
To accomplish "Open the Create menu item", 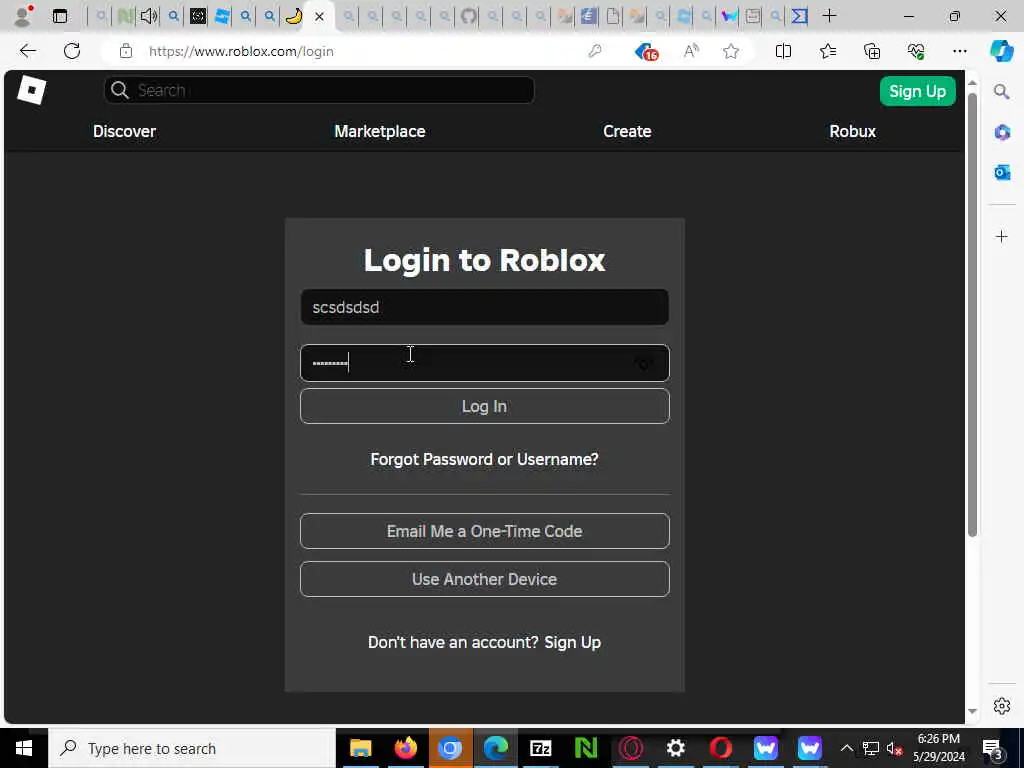I will tap(627, 131).
